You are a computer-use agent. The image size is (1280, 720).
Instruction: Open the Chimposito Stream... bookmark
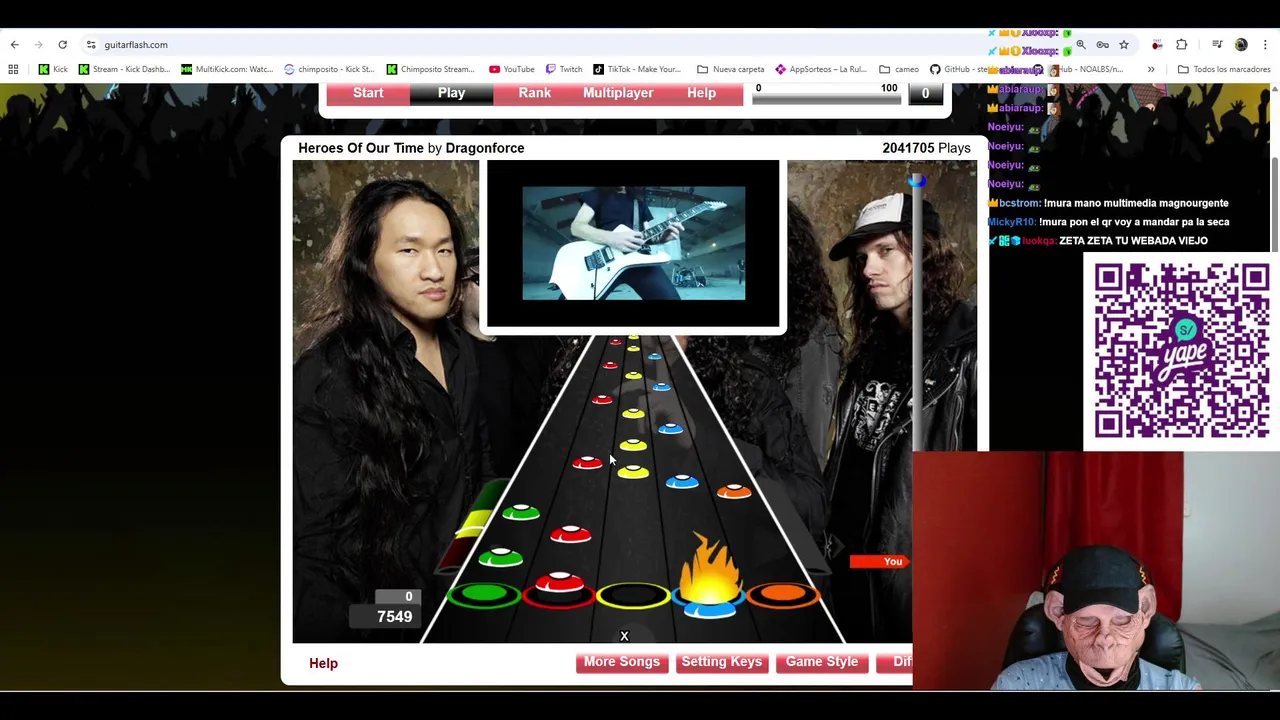[431, 69]
